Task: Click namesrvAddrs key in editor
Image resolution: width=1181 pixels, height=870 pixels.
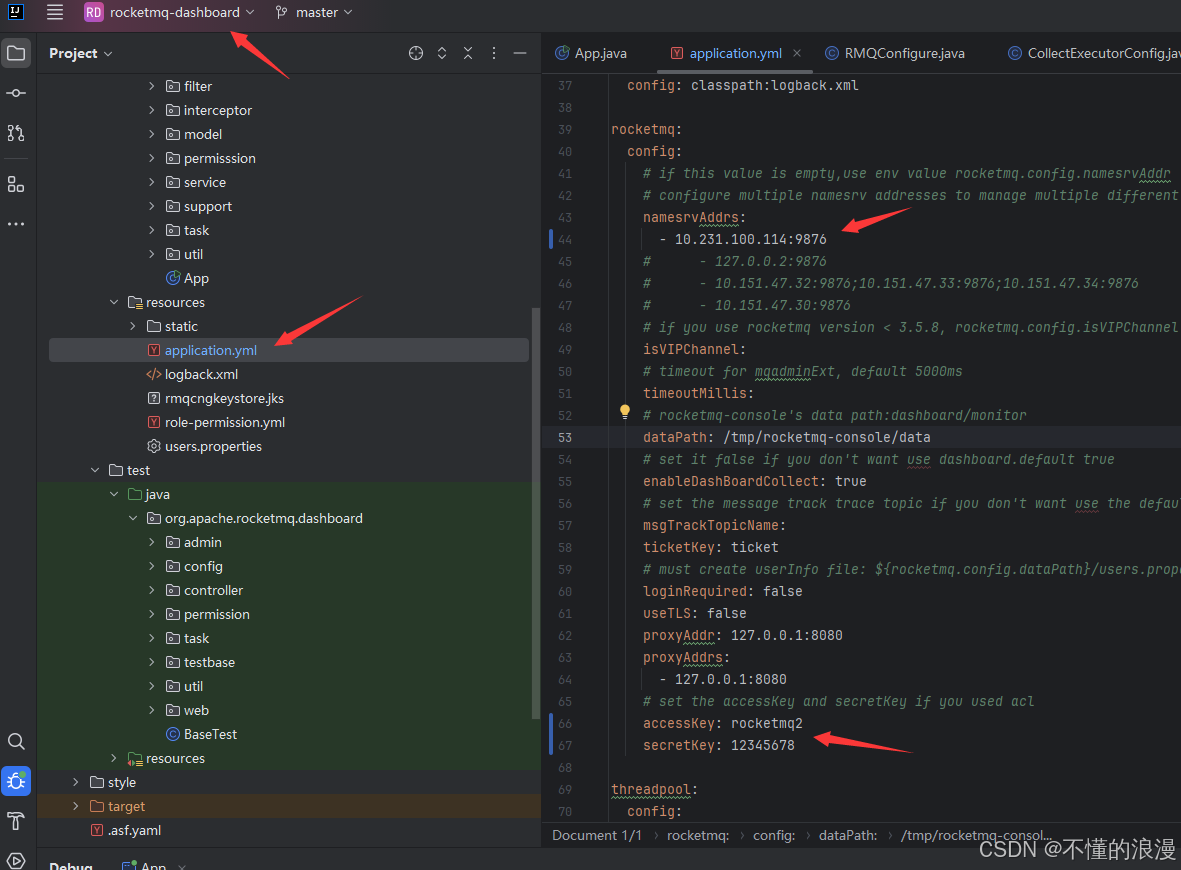Action: [x=691, y=218]
